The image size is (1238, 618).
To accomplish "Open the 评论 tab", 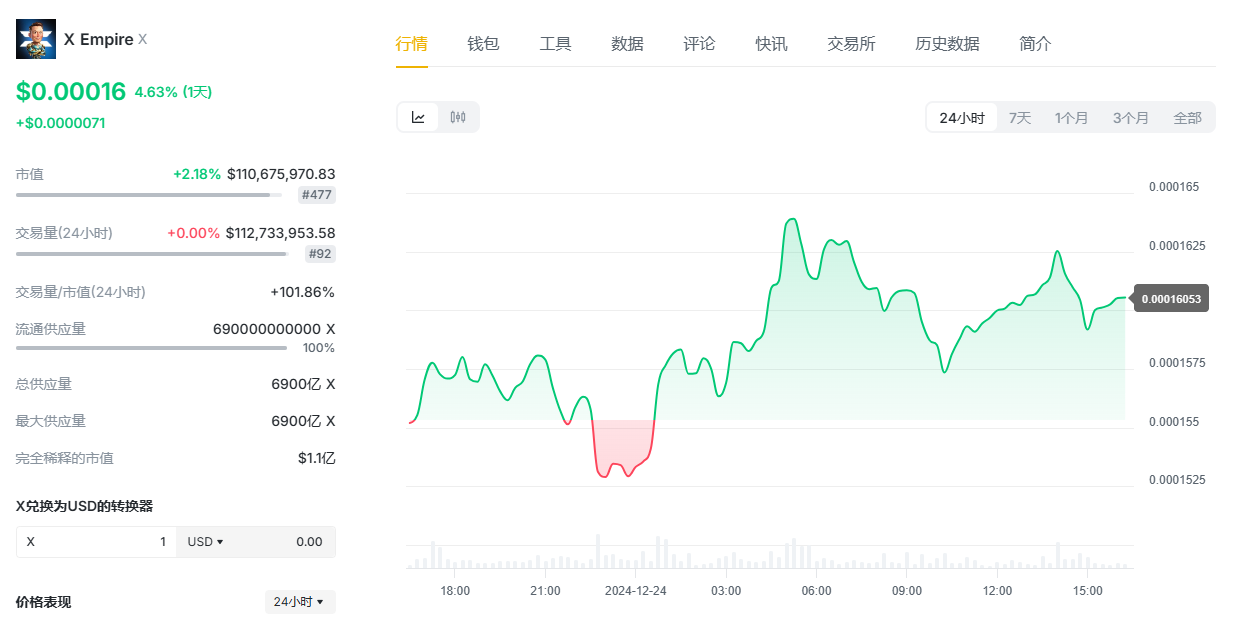I will point(699,44).
